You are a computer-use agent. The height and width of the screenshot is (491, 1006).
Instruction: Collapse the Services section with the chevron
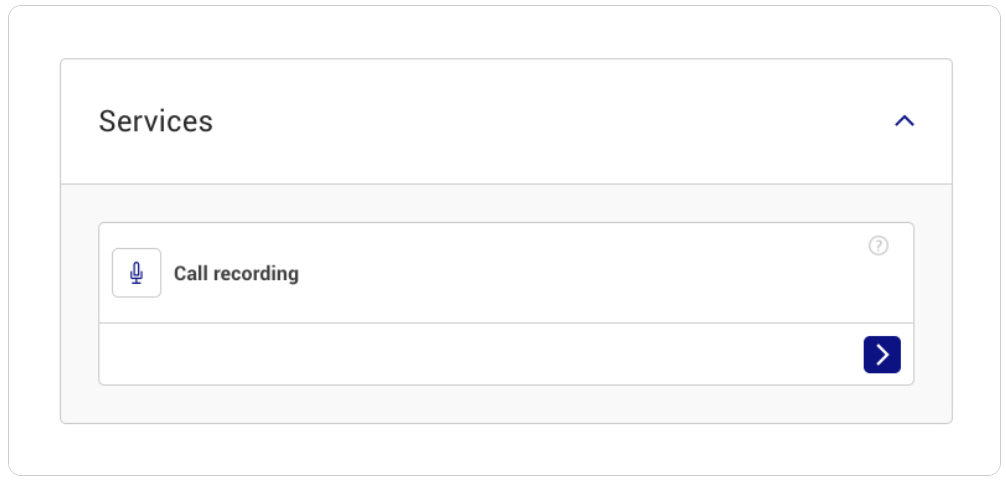(x=904, y=121)
